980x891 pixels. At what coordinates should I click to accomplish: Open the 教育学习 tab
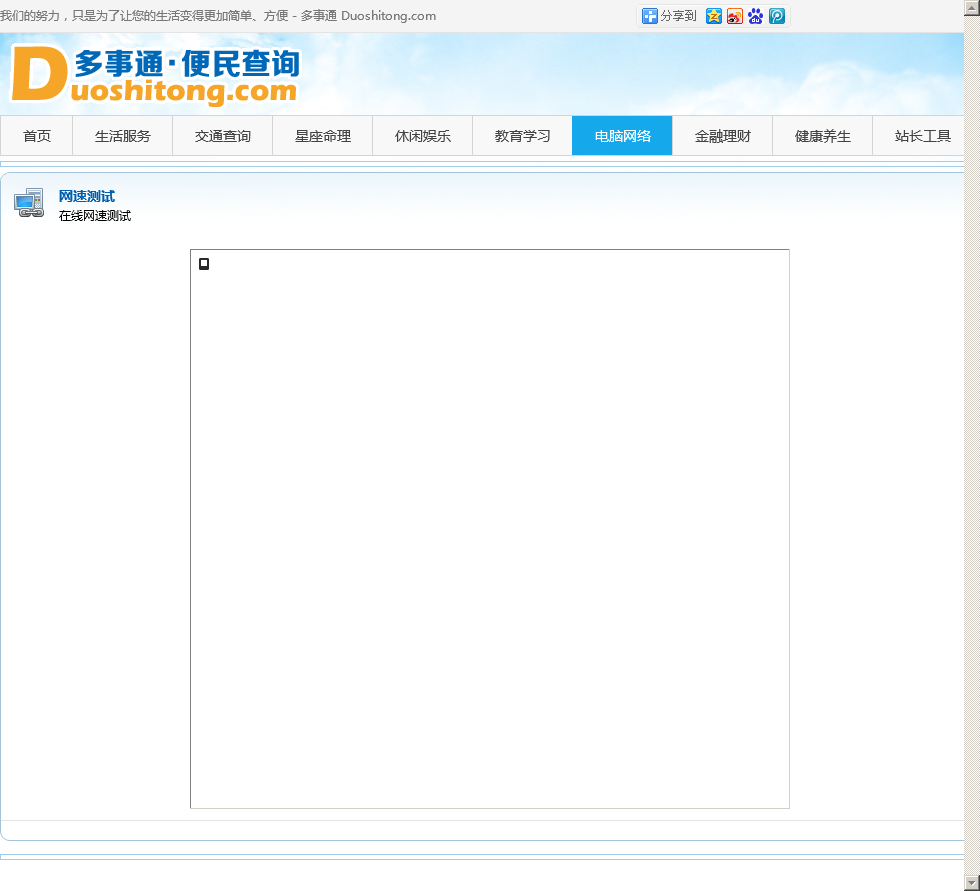click(522, 136)
